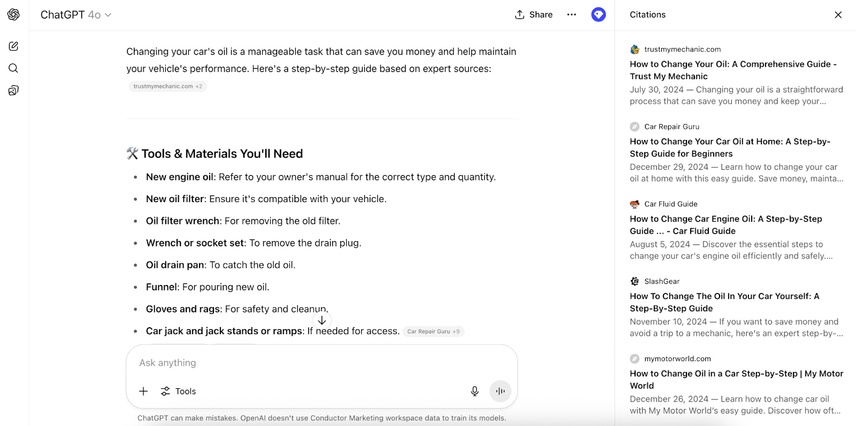
Task: Open SlashGear step-by-step guide link
Action: point(724,302)
